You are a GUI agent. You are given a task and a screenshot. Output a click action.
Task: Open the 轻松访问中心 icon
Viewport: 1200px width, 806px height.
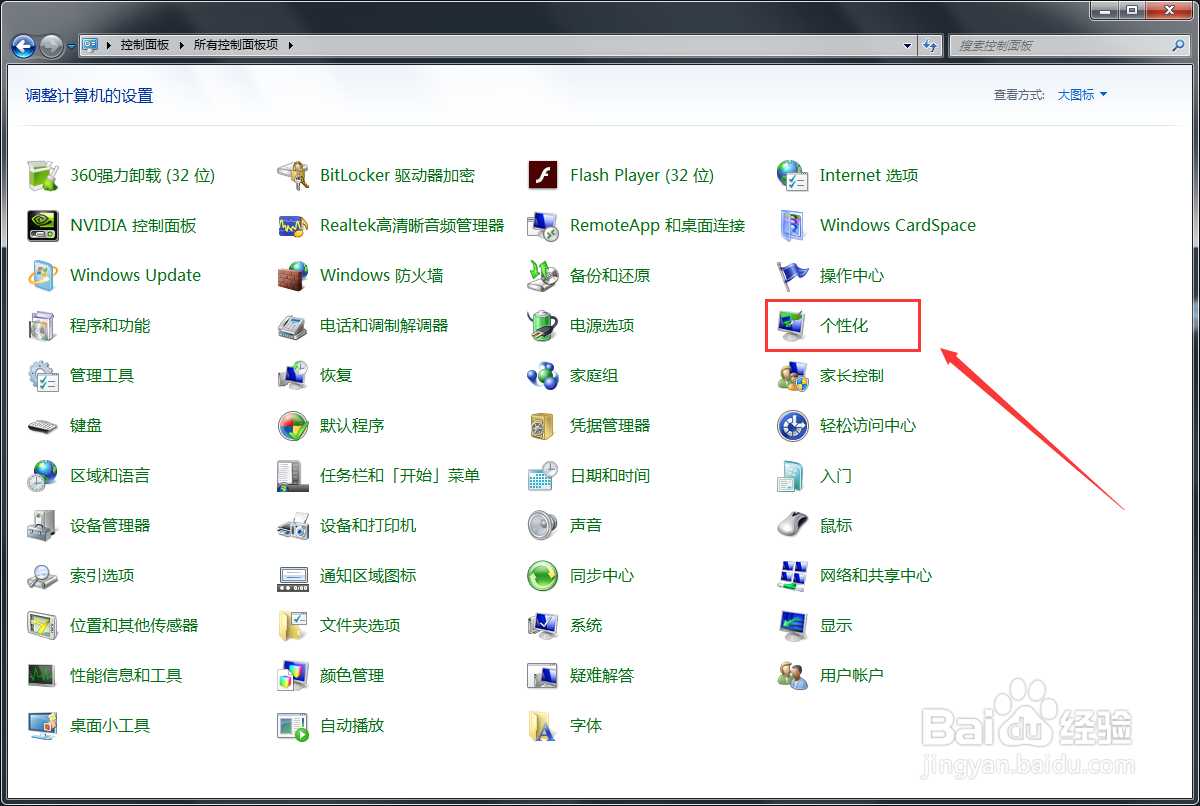pyautogui.click(x=793, y=425)
